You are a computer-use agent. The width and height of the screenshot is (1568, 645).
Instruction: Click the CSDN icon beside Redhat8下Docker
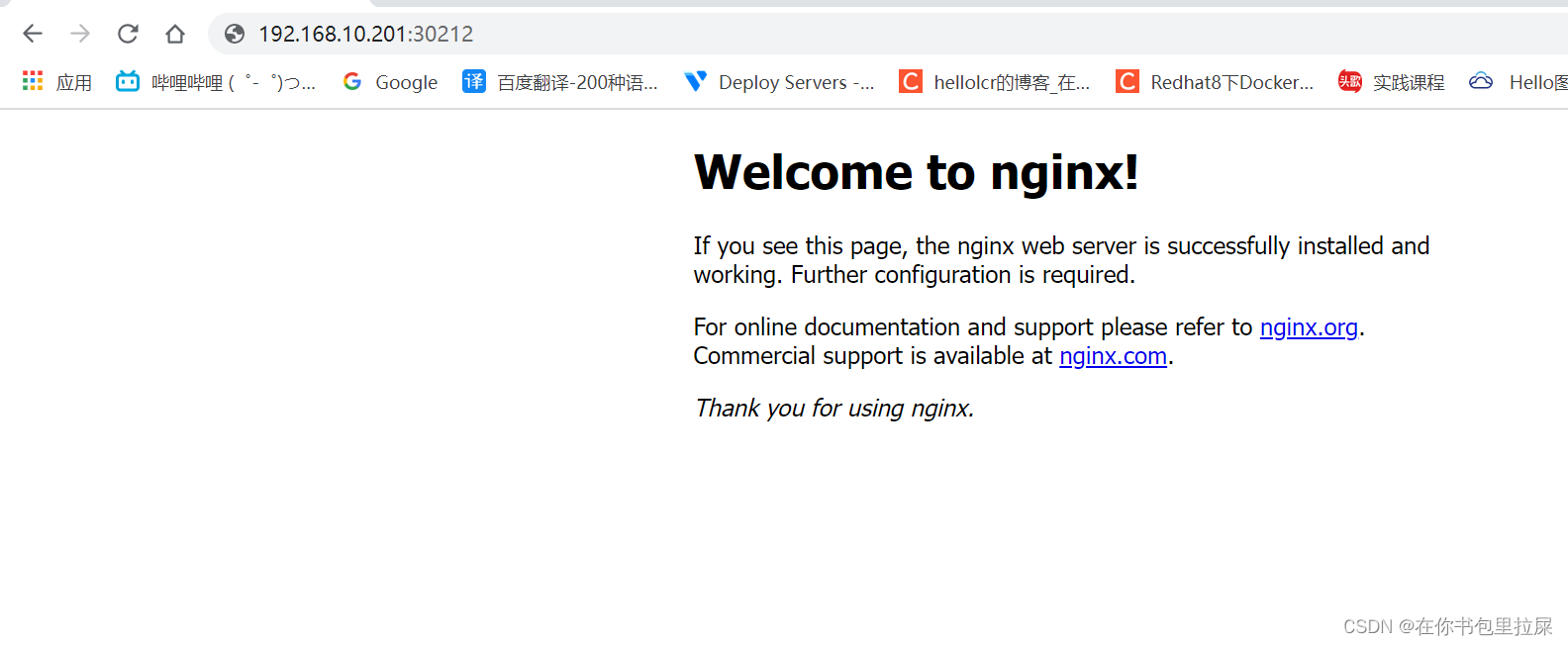(x=1127, y=81)
